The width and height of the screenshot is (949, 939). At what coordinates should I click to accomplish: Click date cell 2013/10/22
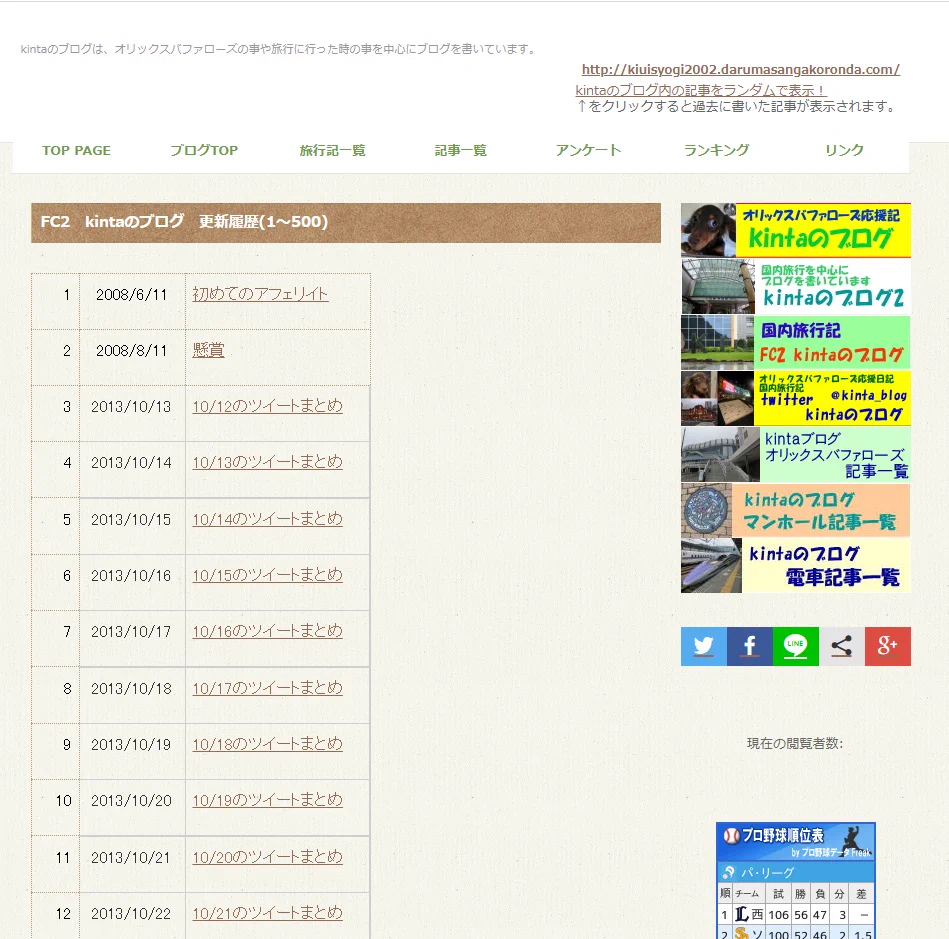pos(131,914)
